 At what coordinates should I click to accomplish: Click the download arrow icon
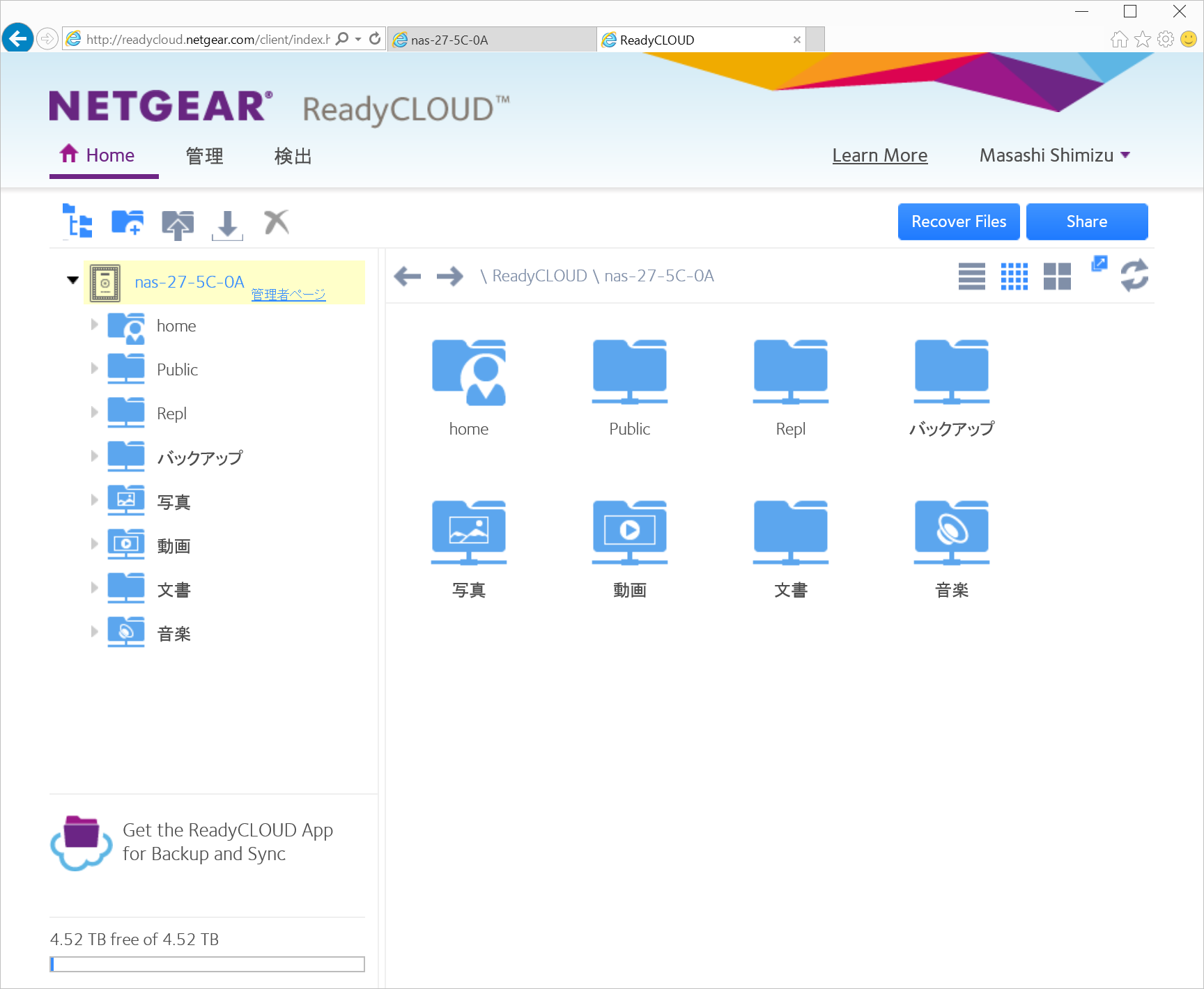[x=227, y=225]
